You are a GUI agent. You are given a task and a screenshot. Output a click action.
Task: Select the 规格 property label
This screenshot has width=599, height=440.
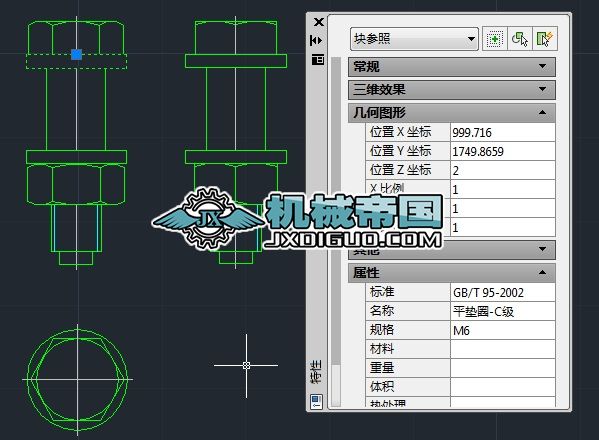(408, 330)
